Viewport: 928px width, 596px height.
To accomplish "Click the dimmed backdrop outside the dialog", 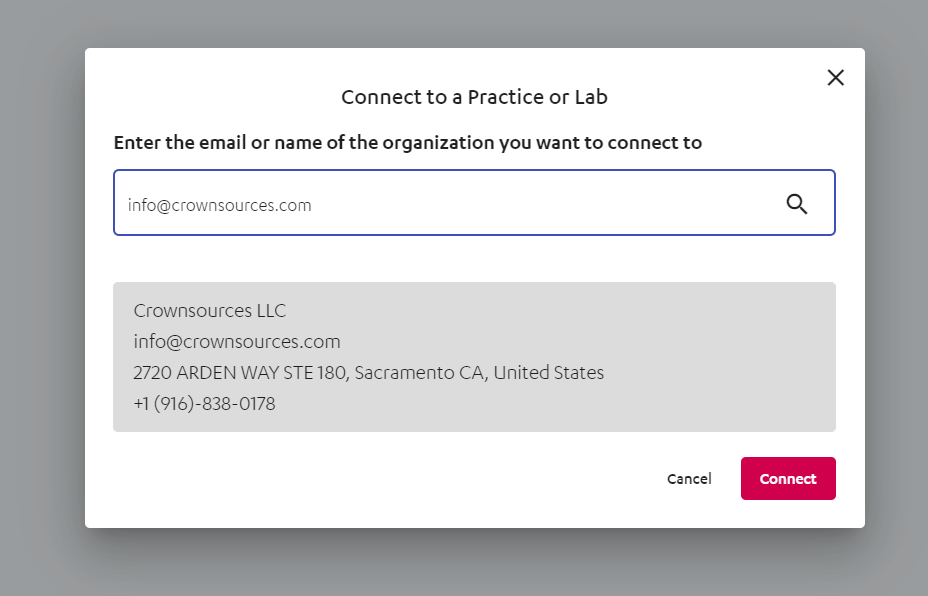I will 40,300.
